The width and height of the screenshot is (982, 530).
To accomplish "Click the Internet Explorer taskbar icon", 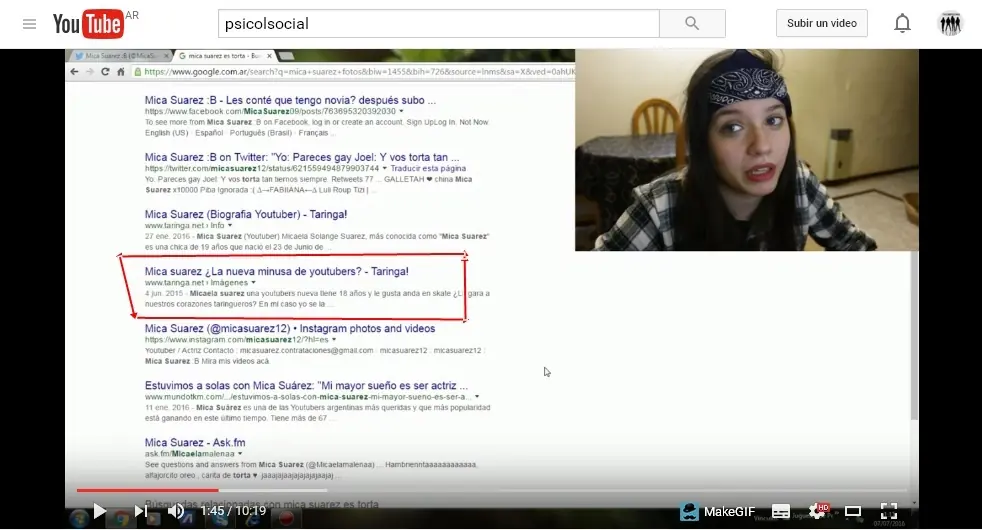I will 253,519.
